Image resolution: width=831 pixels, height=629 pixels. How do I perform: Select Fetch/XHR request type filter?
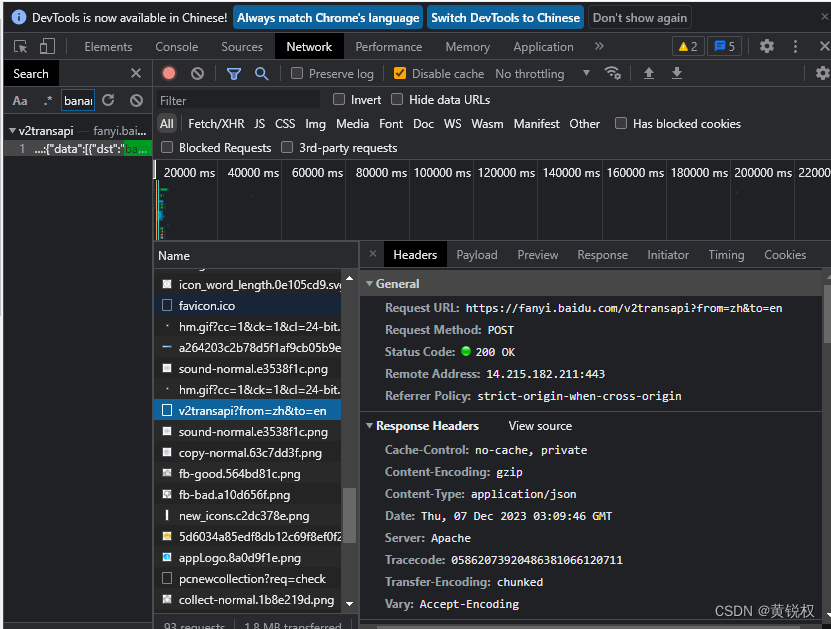pyautogui.click(x=216, y=124)
